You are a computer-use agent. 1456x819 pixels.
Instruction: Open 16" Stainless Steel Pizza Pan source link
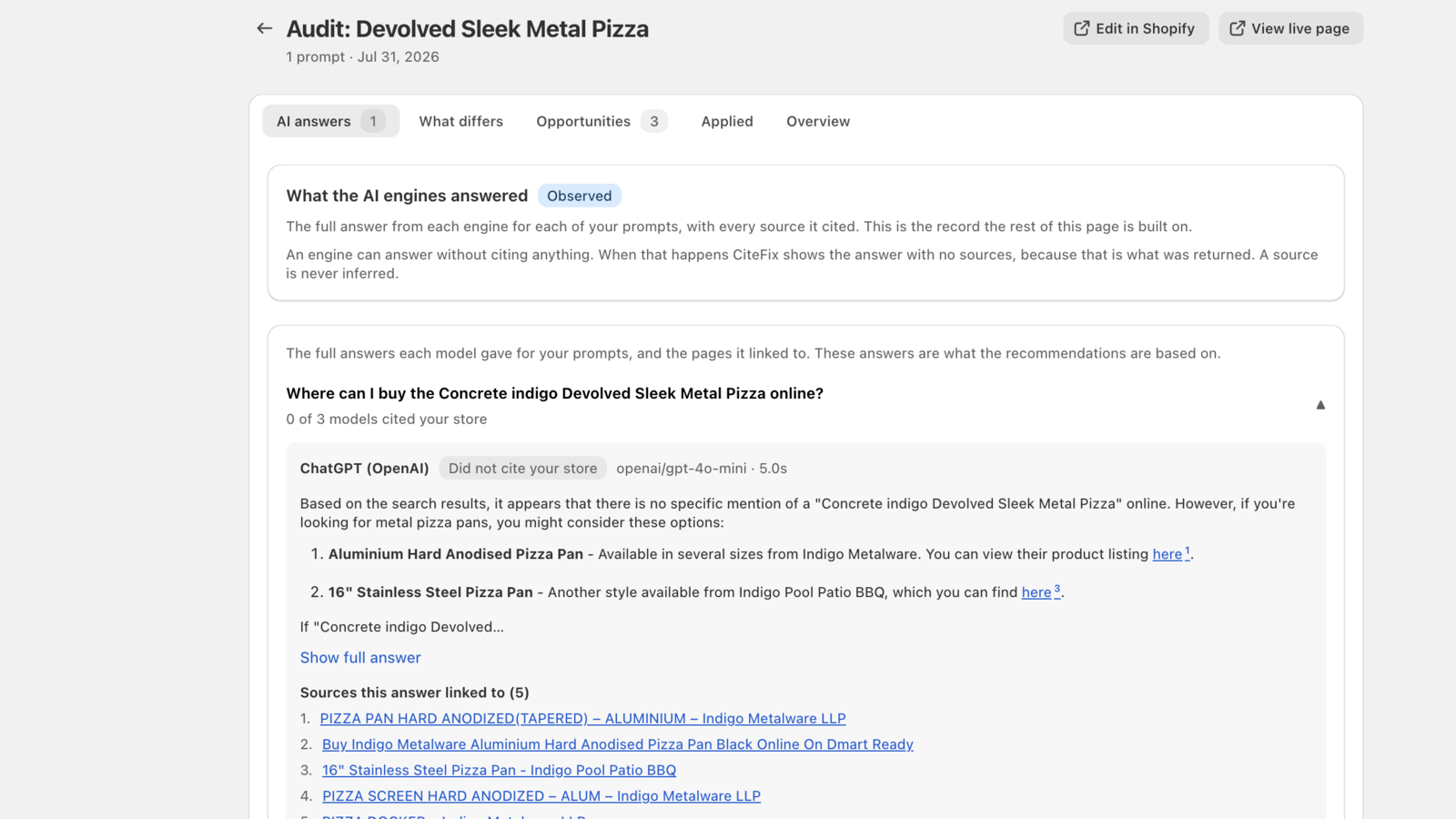click(499, 770)
